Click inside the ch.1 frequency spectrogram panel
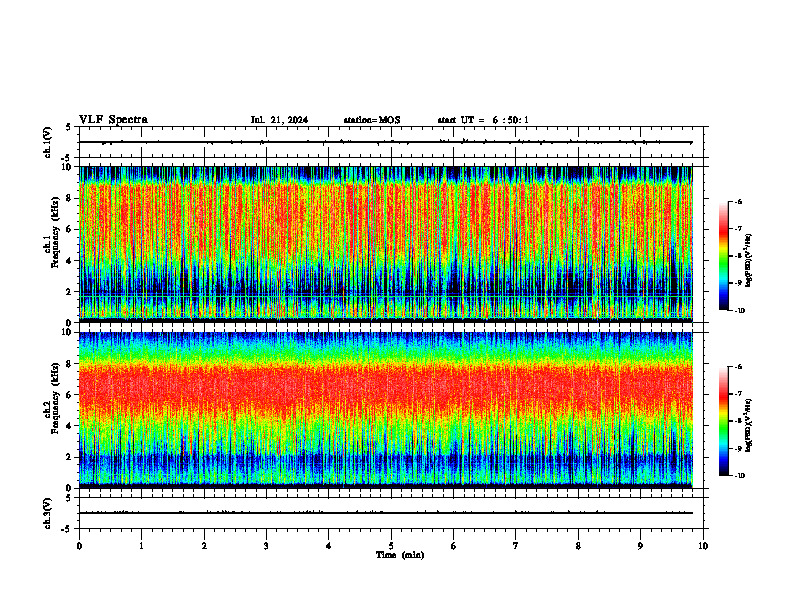The width and height of the screenshot is (792, 612). tap(386, 244)
